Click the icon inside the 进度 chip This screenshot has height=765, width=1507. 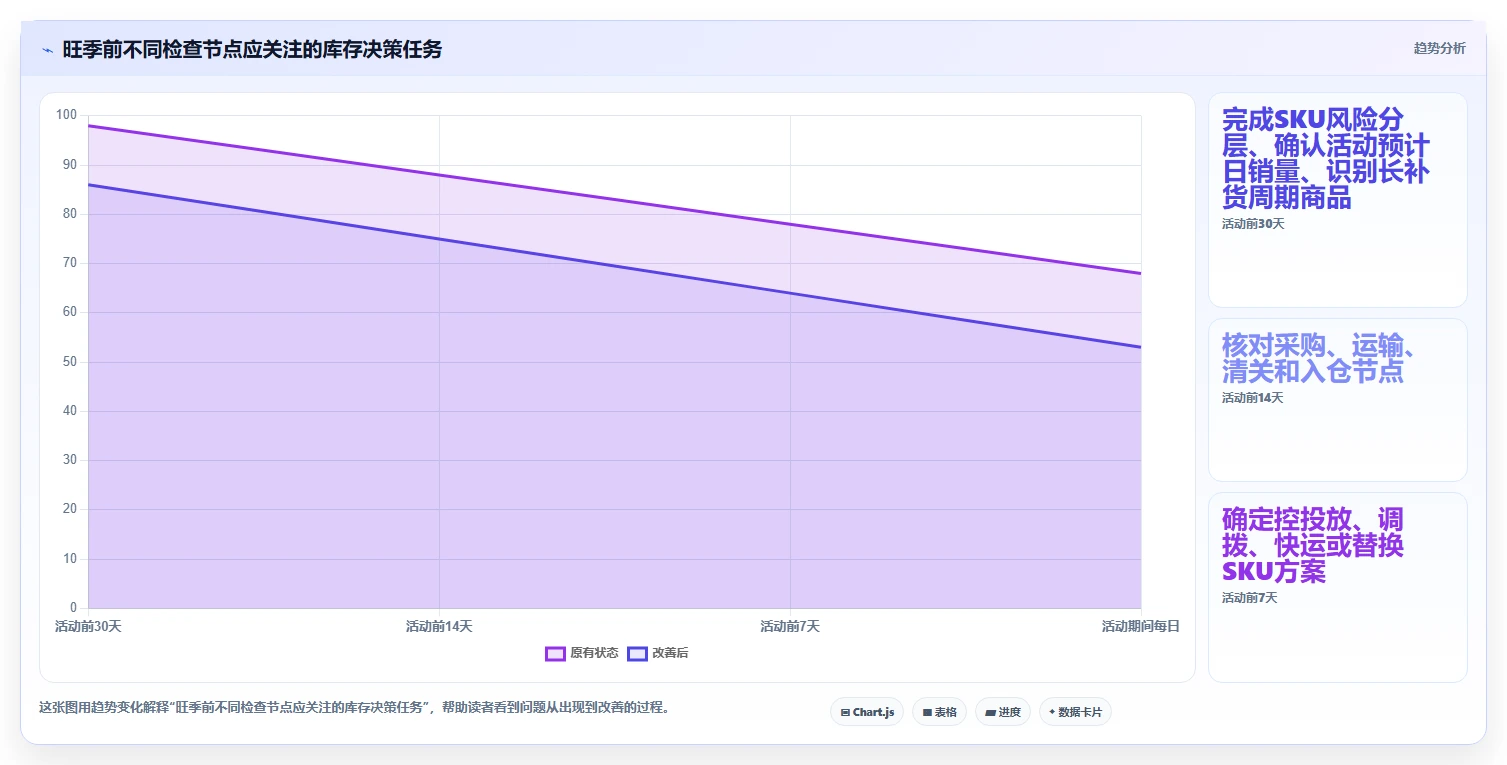[x=990, y=713]
